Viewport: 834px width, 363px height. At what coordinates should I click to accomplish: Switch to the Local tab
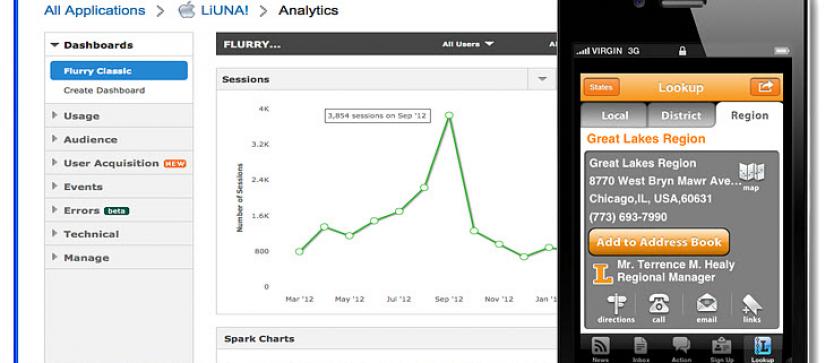(x=614, y=116)
